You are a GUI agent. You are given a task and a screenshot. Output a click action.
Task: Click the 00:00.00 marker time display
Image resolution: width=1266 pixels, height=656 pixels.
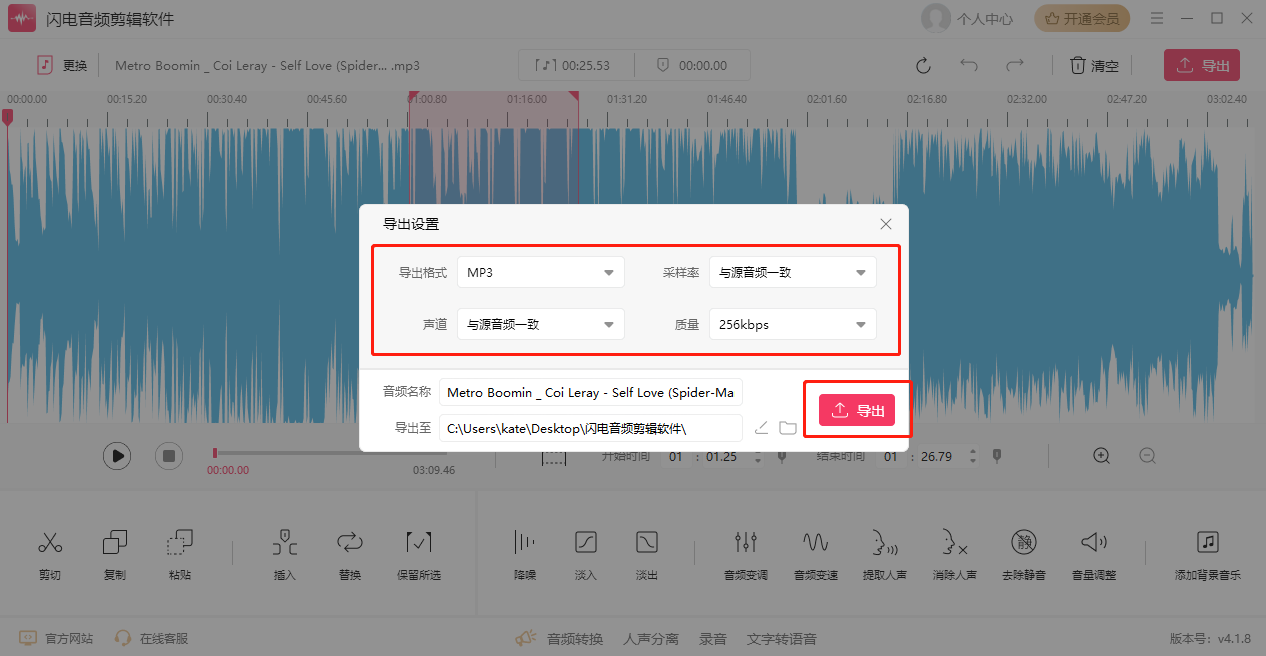[x=693, y=65]
